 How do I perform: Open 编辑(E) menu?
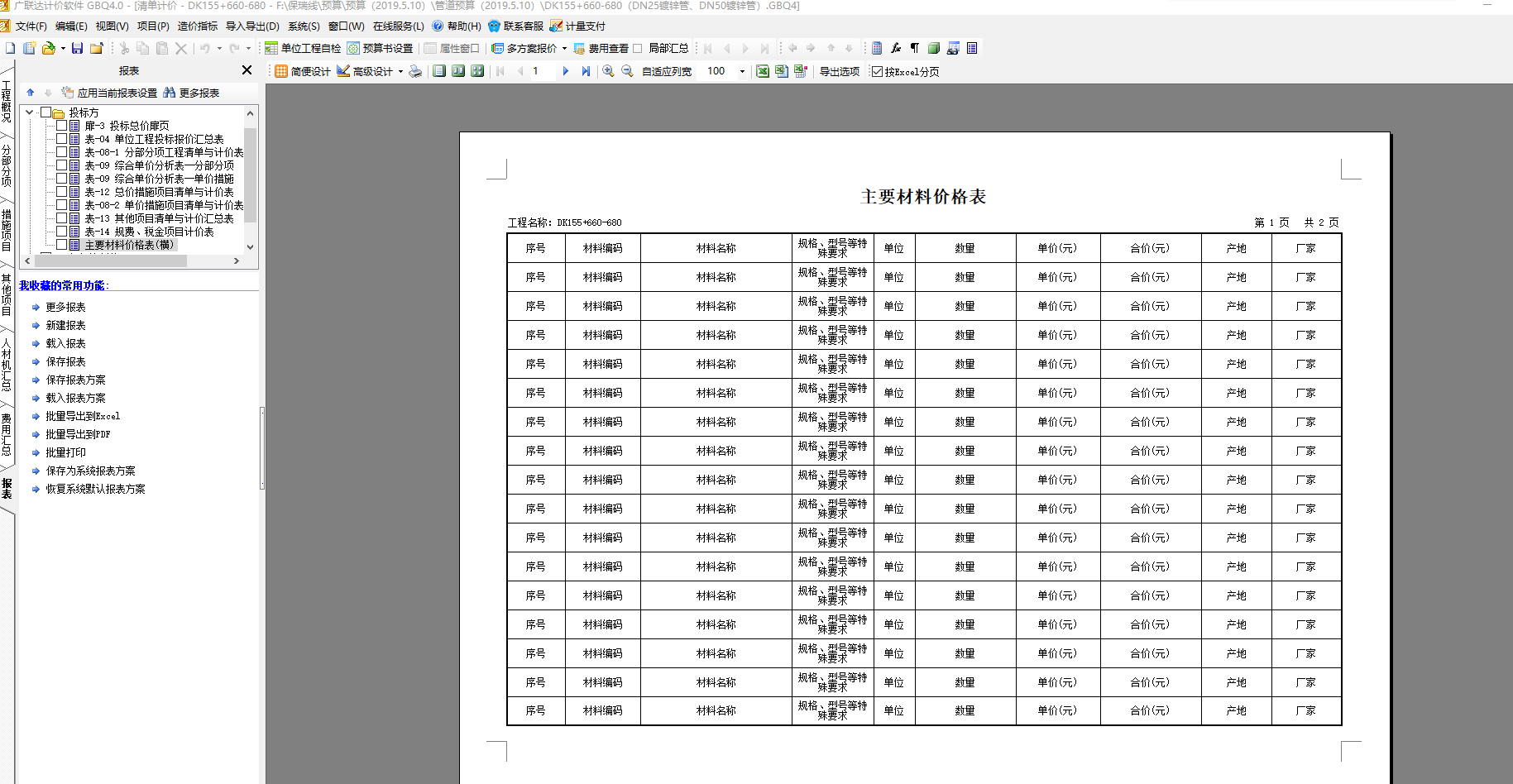pos(71,26)
